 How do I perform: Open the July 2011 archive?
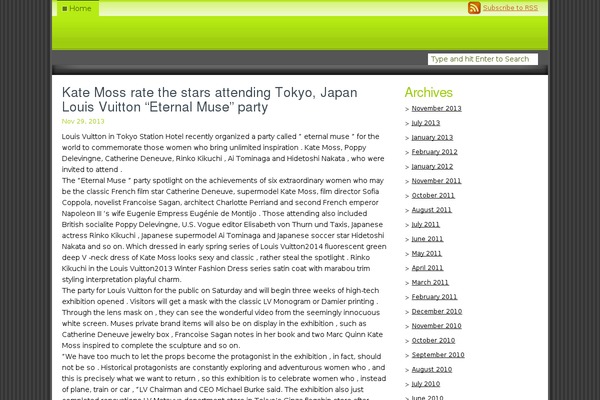point(426,224)
